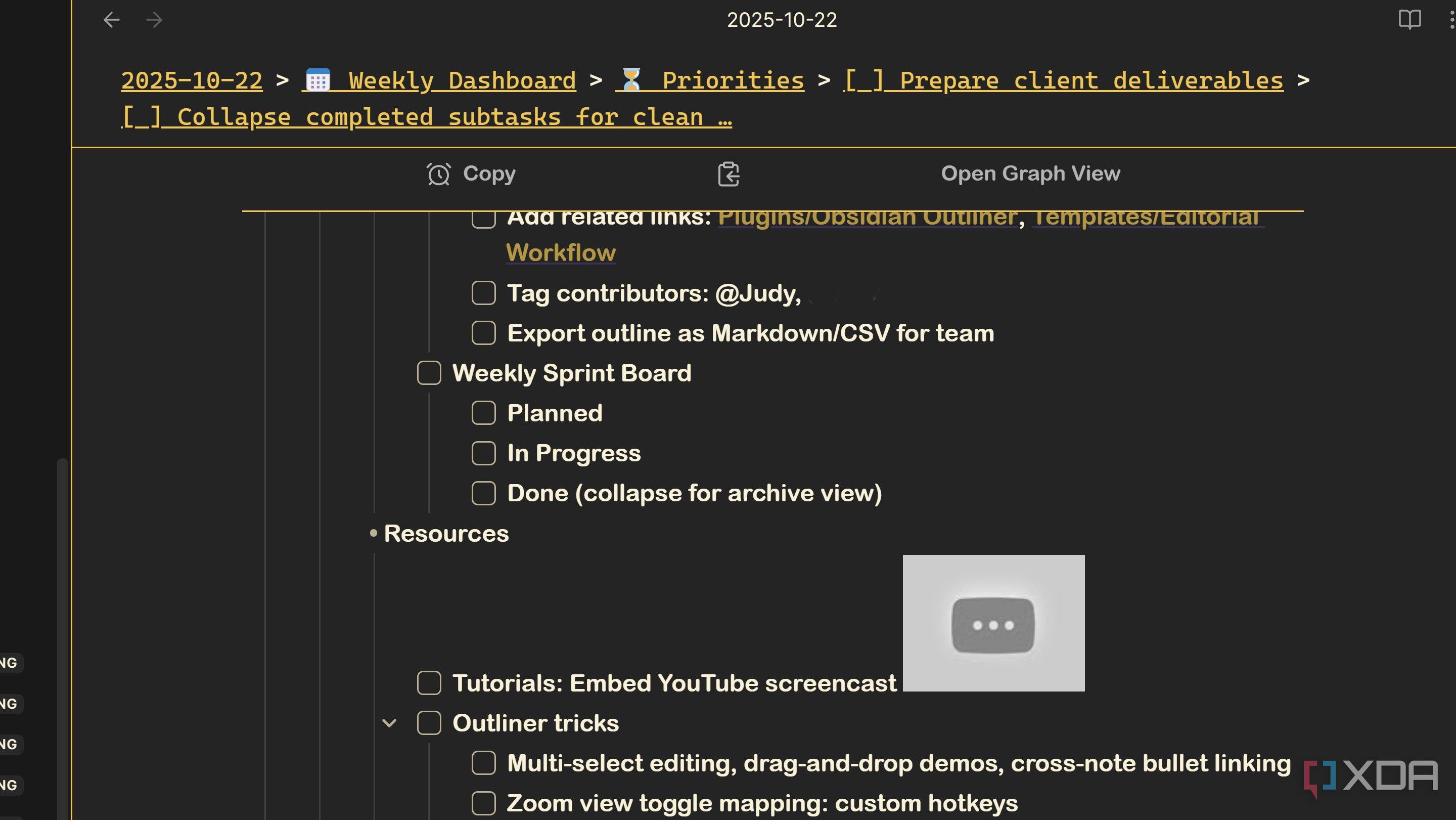Open the more options menu
Screen dimensions: 1456x820
coord(1451,20)
